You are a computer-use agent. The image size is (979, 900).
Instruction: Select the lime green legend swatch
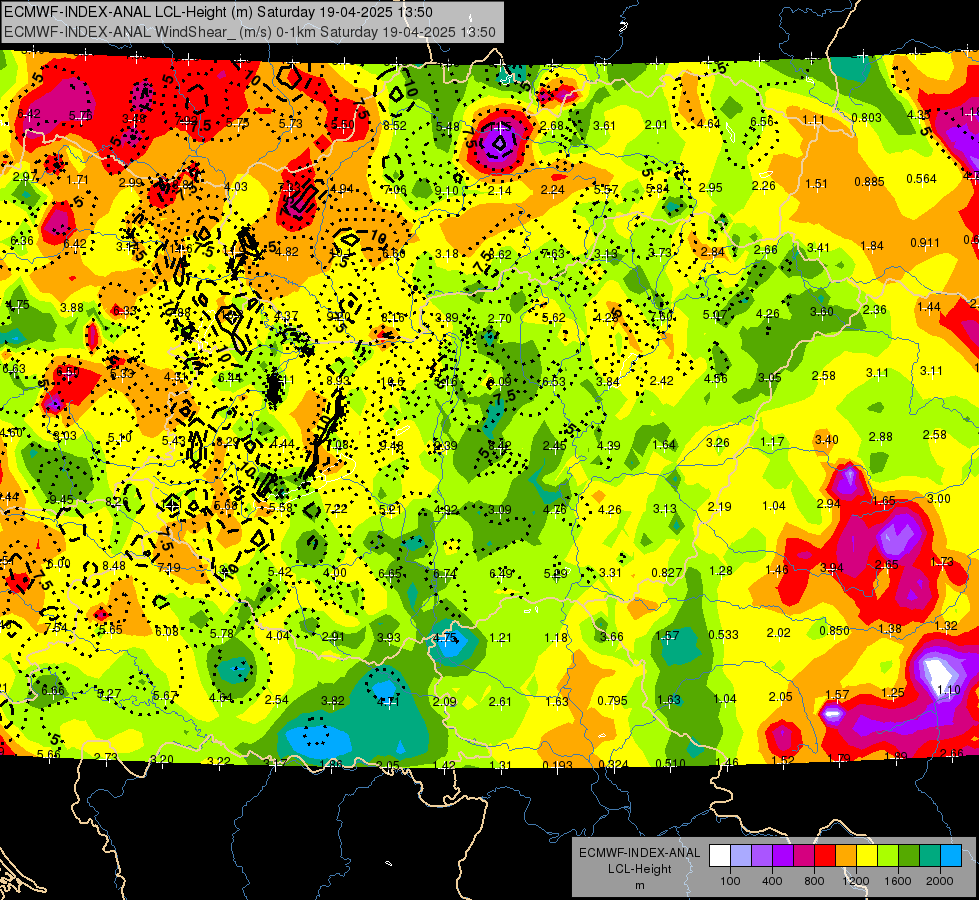click(887, 856)
